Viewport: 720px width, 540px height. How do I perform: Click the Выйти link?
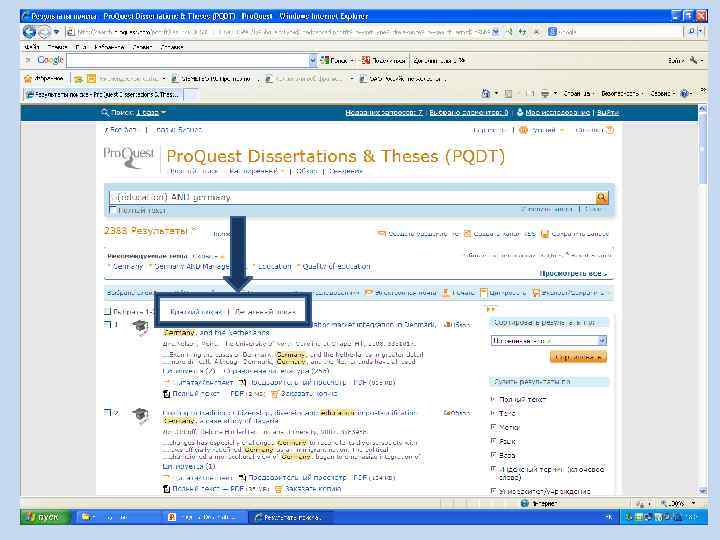point(608,112)
